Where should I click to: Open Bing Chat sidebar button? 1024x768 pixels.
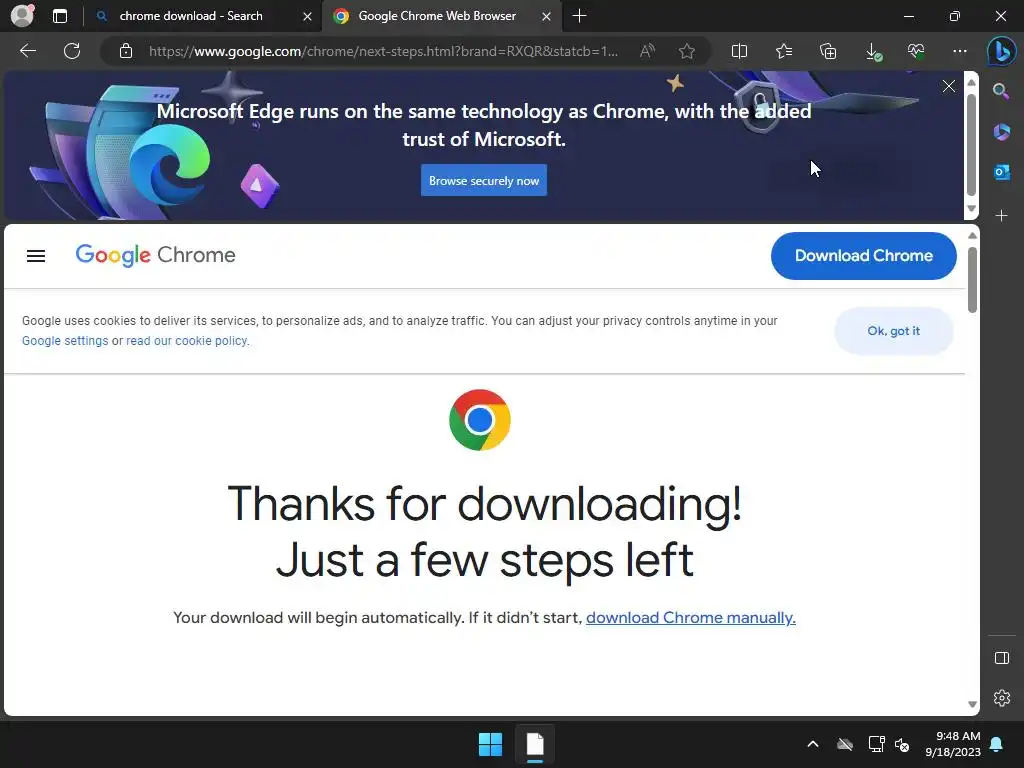click(x=1002, y=51)
